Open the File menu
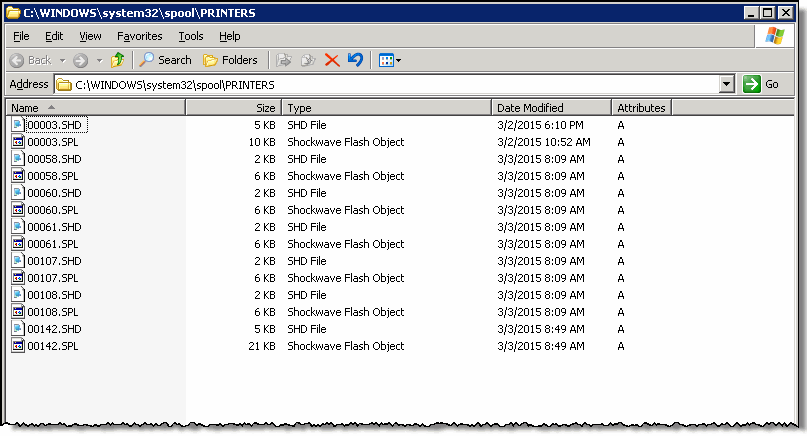 [21, 36]
